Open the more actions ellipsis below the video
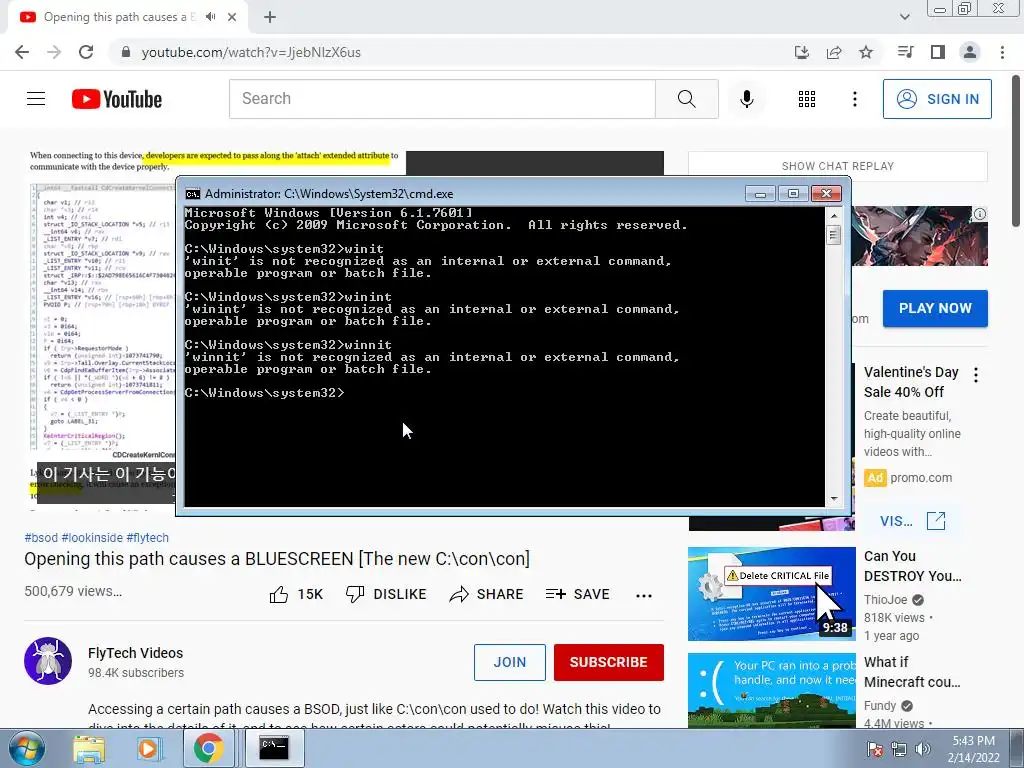 [x=644, y=595]
